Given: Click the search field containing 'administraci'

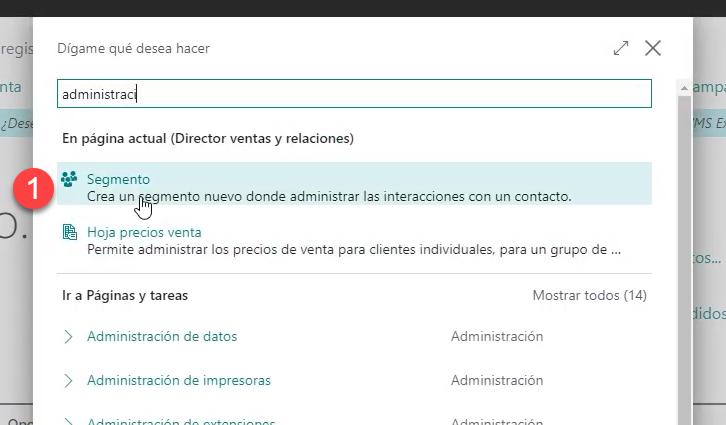Looking at the screenshot, I should tap(354, 94).
